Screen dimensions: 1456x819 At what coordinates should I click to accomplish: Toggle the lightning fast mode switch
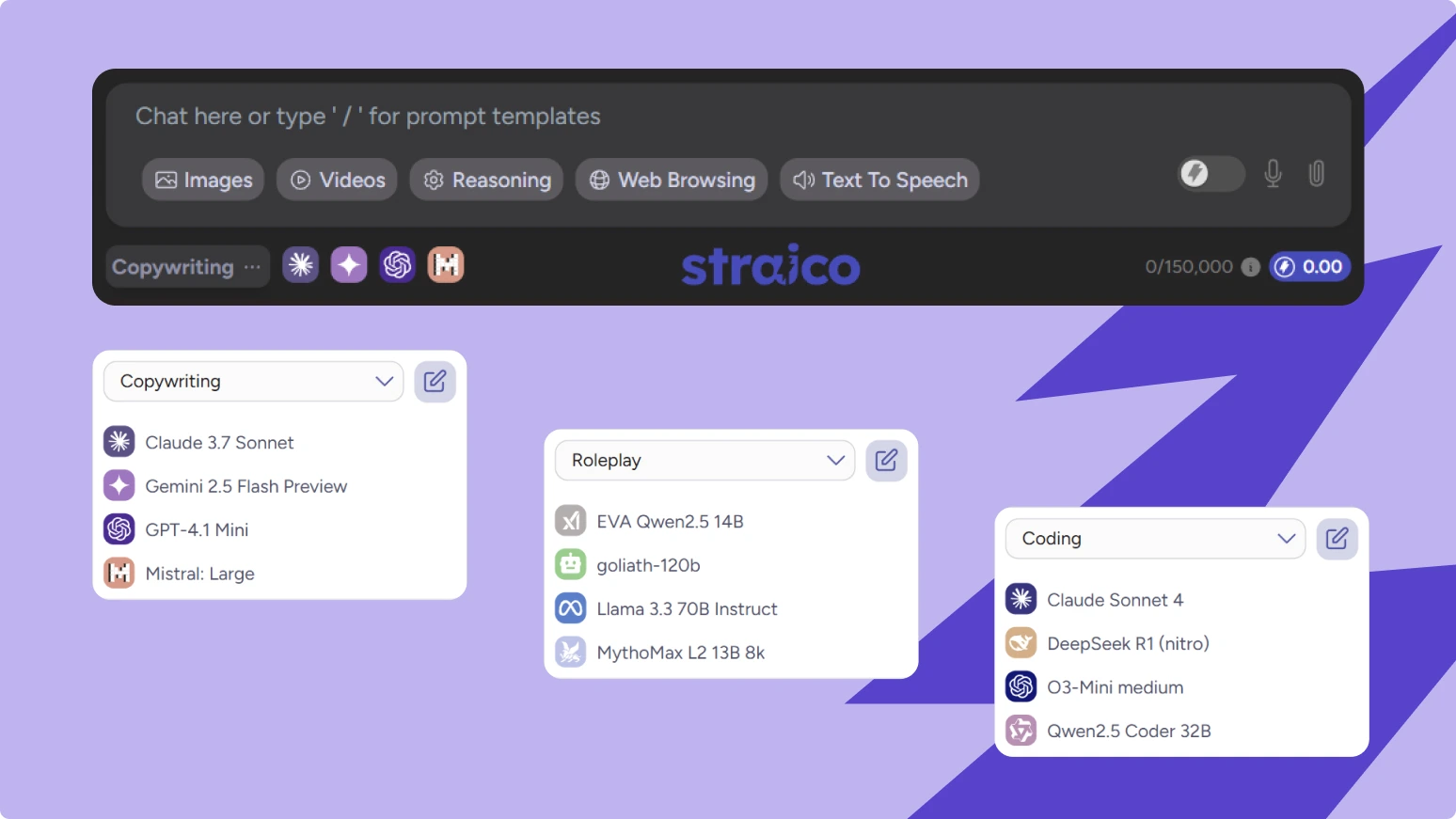1211,174
